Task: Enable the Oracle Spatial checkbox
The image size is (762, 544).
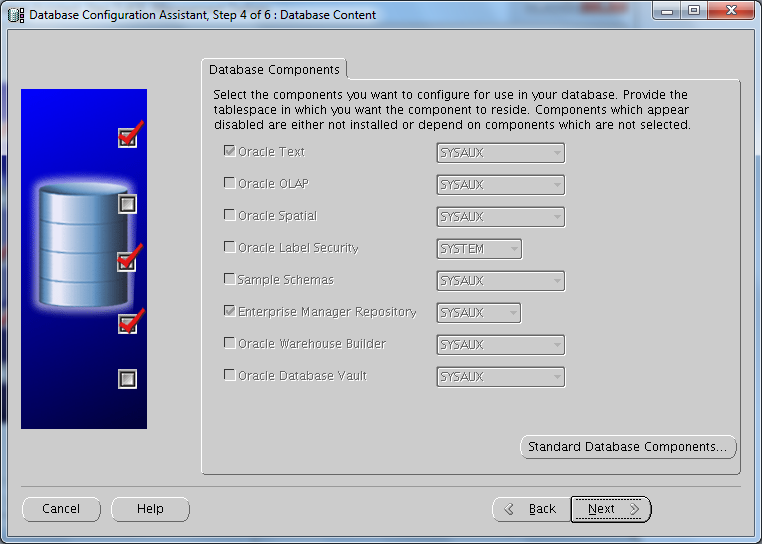Action: coord(230,216)
